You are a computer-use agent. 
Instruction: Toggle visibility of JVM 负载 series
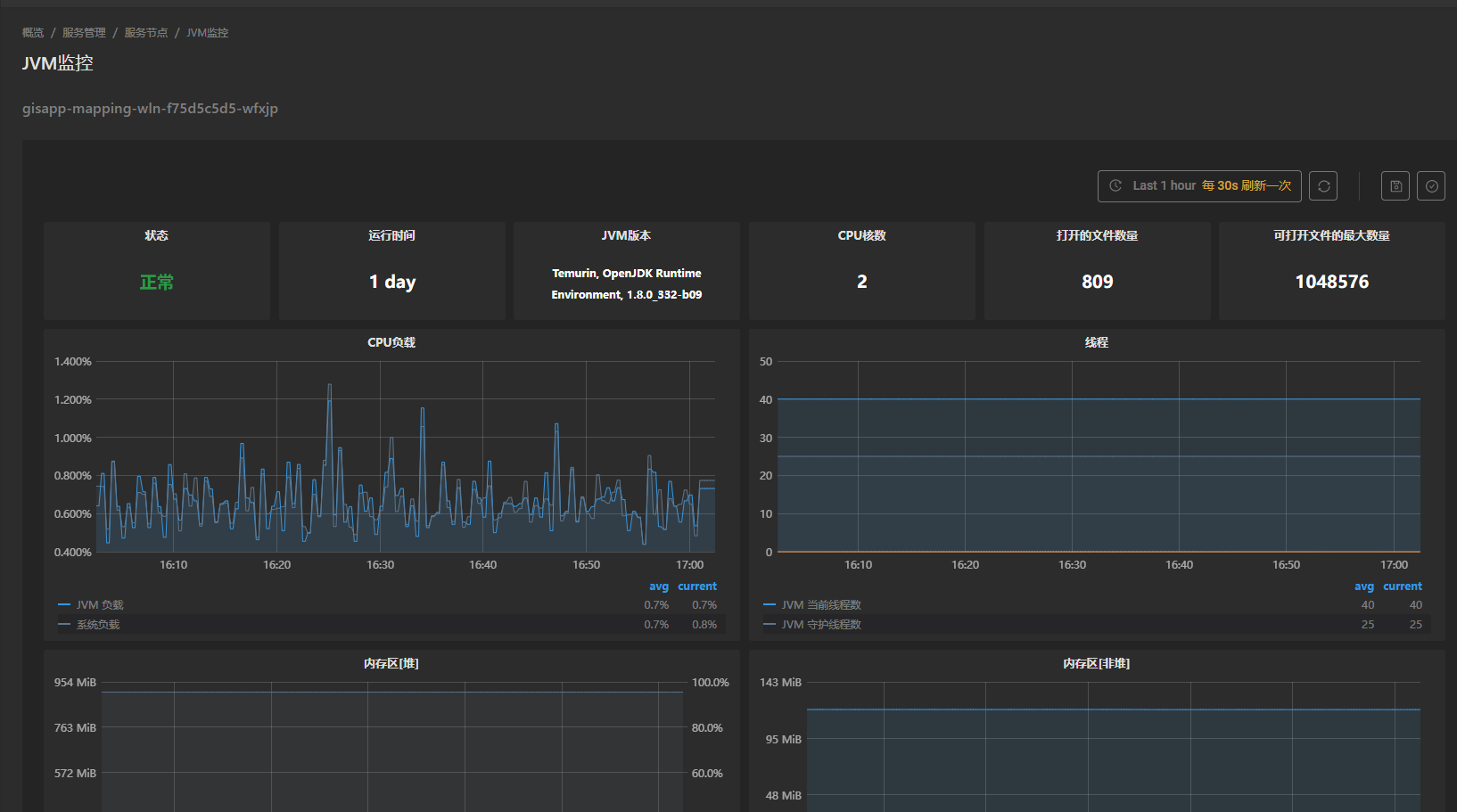click(101, 604)
